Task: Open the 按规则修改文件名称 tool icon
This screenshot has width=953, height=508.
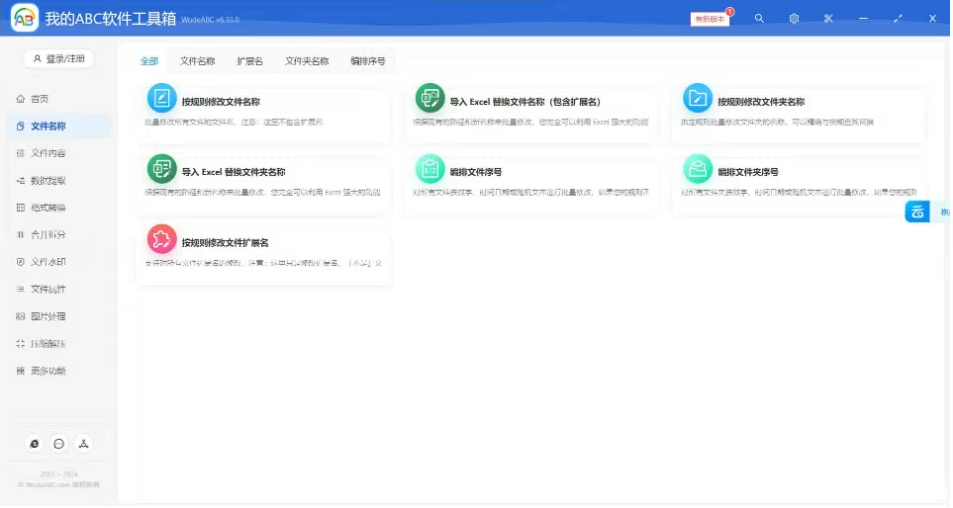Action: point(161,98)
